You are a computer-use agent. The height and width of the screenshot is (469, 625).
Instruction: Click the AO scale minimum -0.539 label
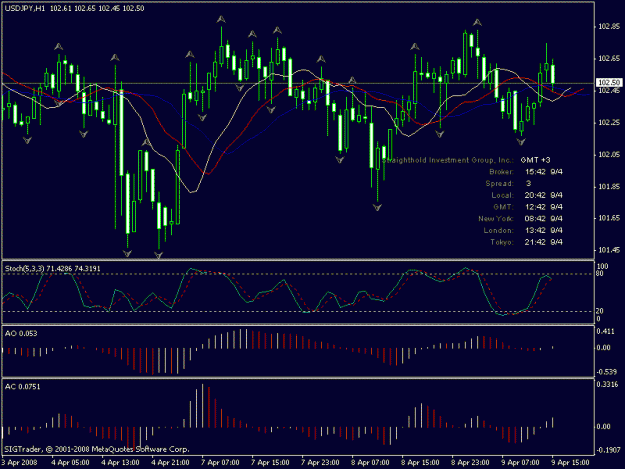pos(606,372)
